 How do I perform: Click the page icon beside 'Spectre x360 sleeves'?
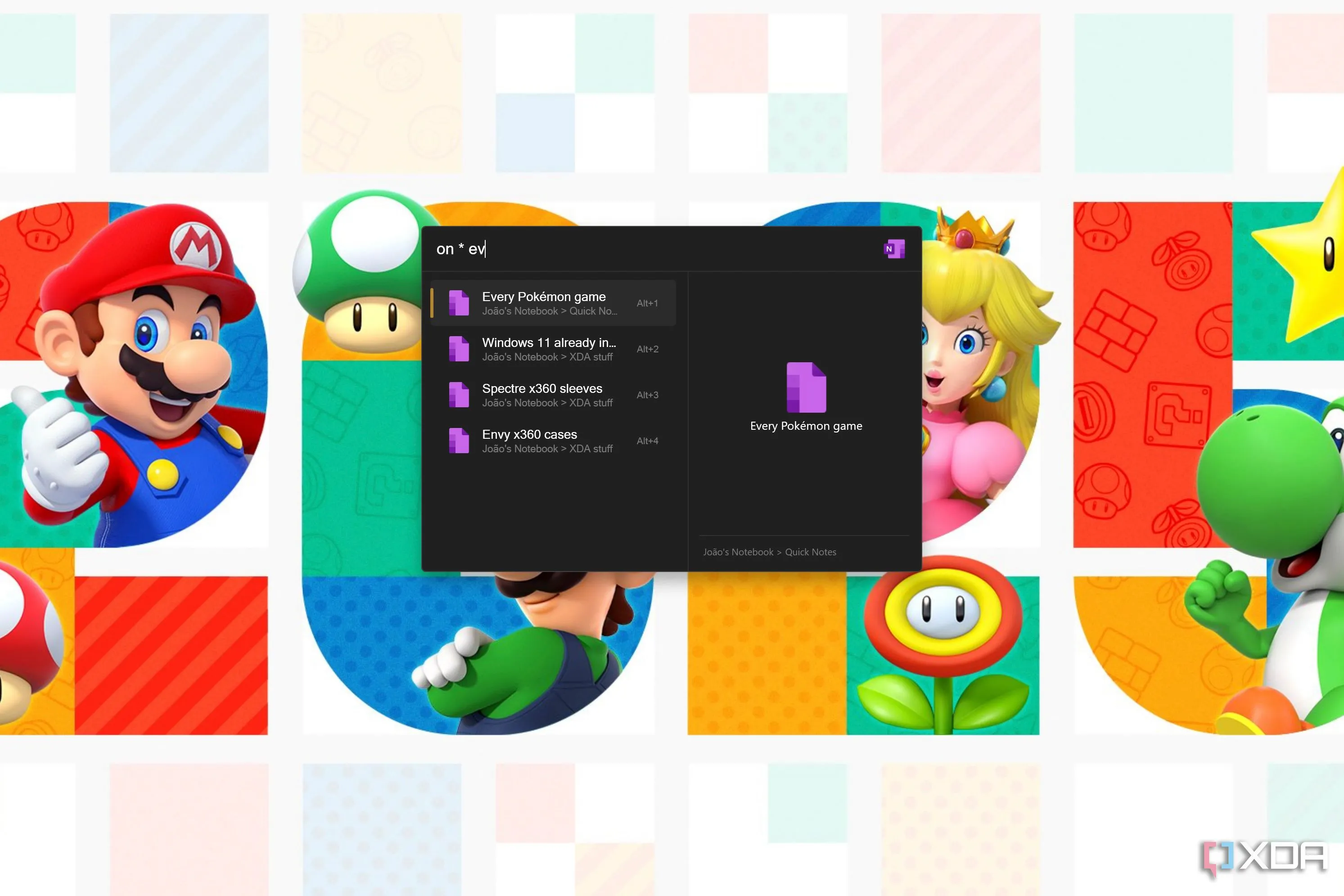click(459, 395)
